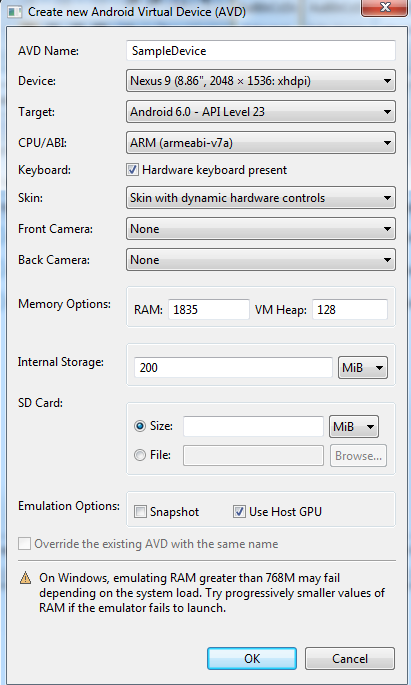Click the Cancel button
The height and width of the screenshot is (685, 411).
pos(350,658)
